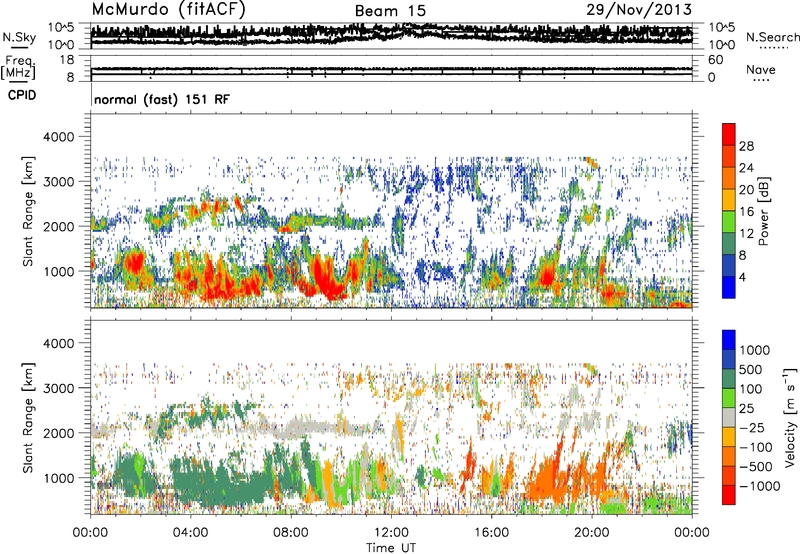Click the '18' frequency axis tick
Image resolution: width=800 pixels, height=554 pixels.
tap(67, 60)
